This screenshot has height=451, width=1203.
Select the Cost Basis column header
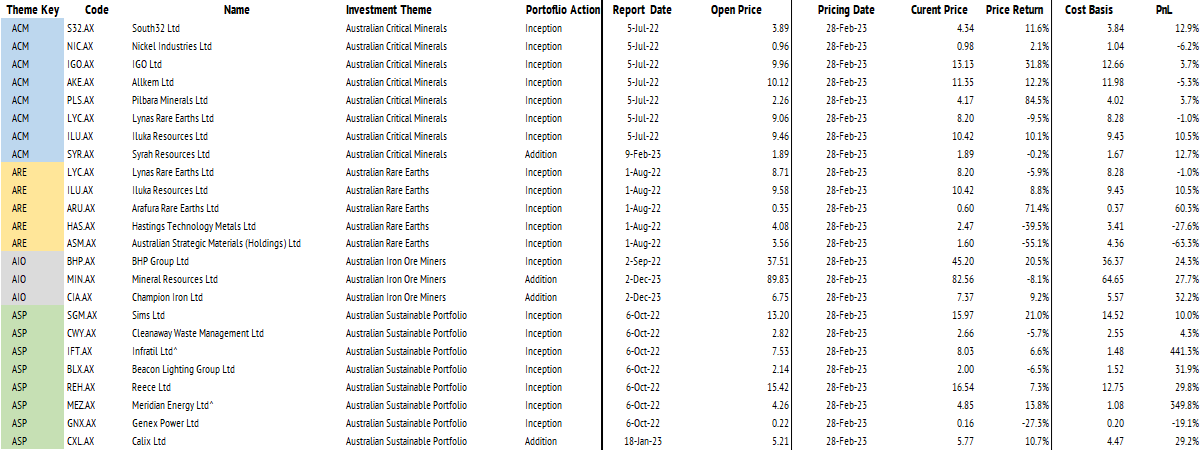point(1090,9)
